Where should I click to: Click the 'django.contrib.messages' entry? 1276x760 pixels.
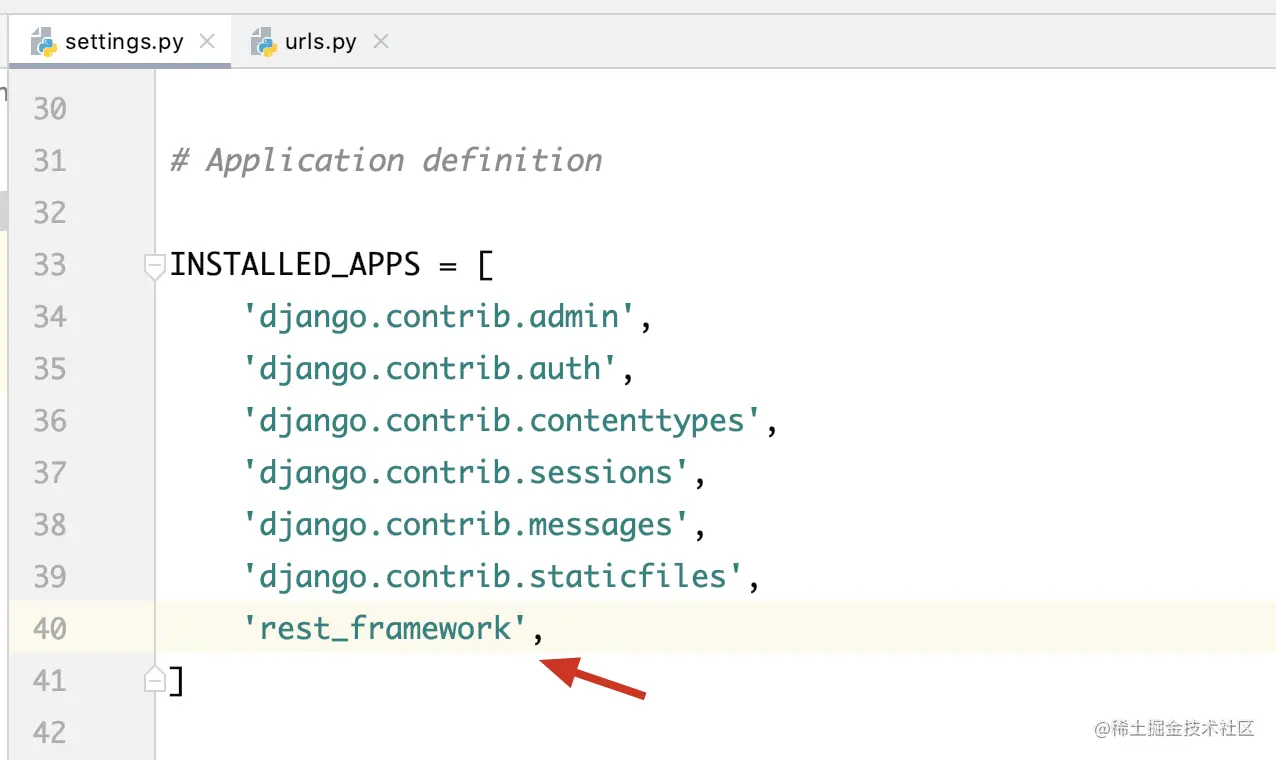[x=467, y=525]
